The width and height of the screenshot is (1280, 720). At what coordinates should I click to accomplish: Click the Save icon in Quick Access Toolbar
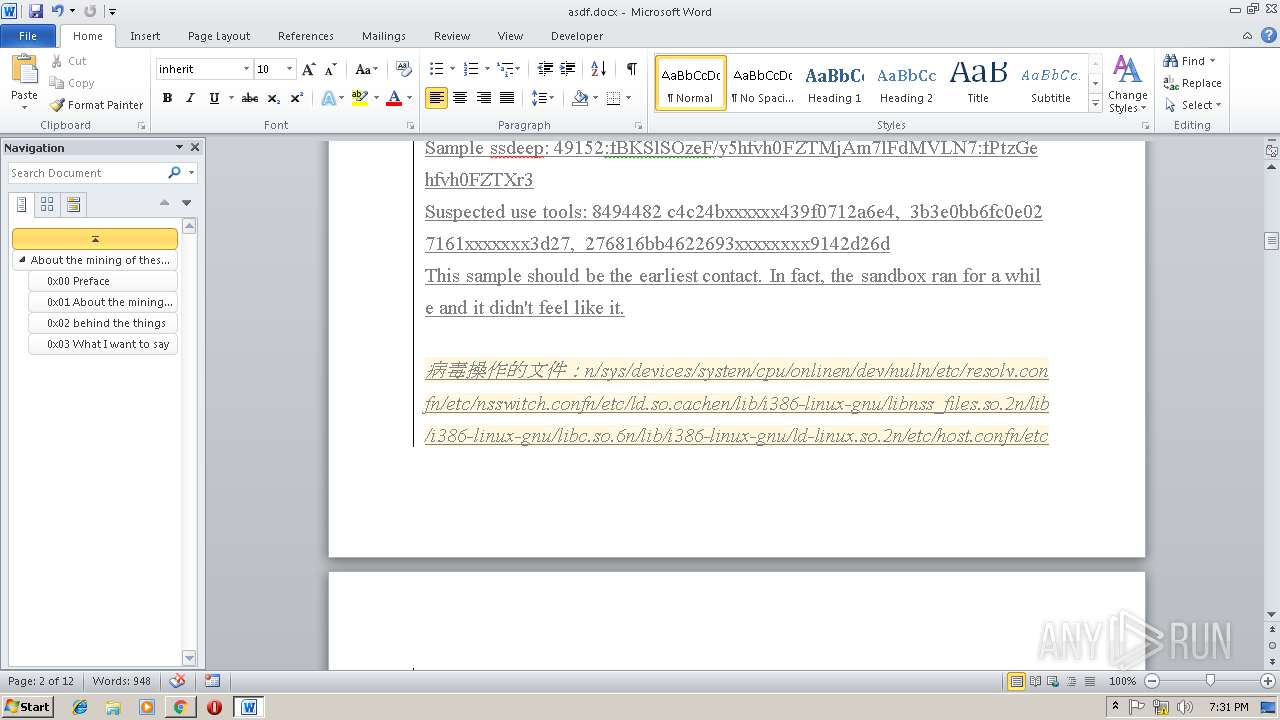pyautogui.click(x=36, y=11)
